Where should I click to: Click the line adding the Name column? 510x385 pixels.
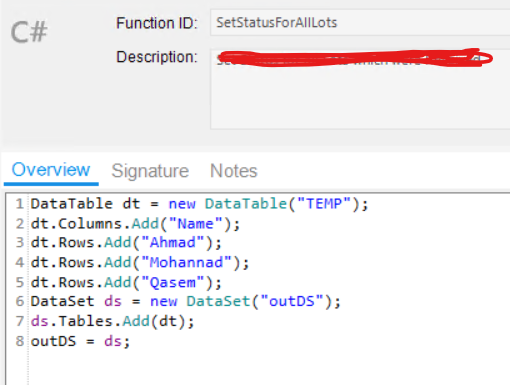(x=135, y=224)
